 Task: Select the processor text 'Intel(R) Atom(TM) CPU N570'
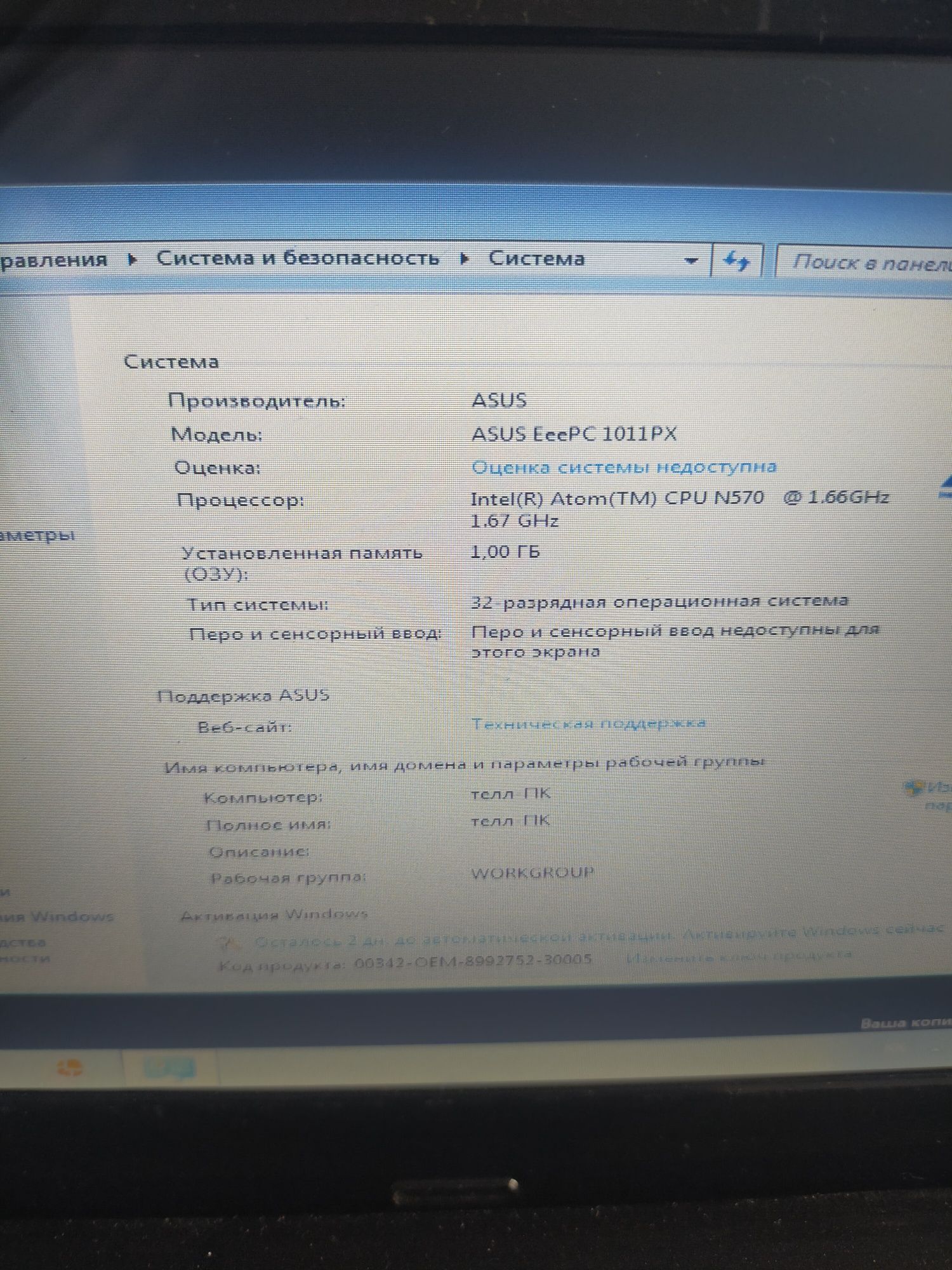[617, 498]
